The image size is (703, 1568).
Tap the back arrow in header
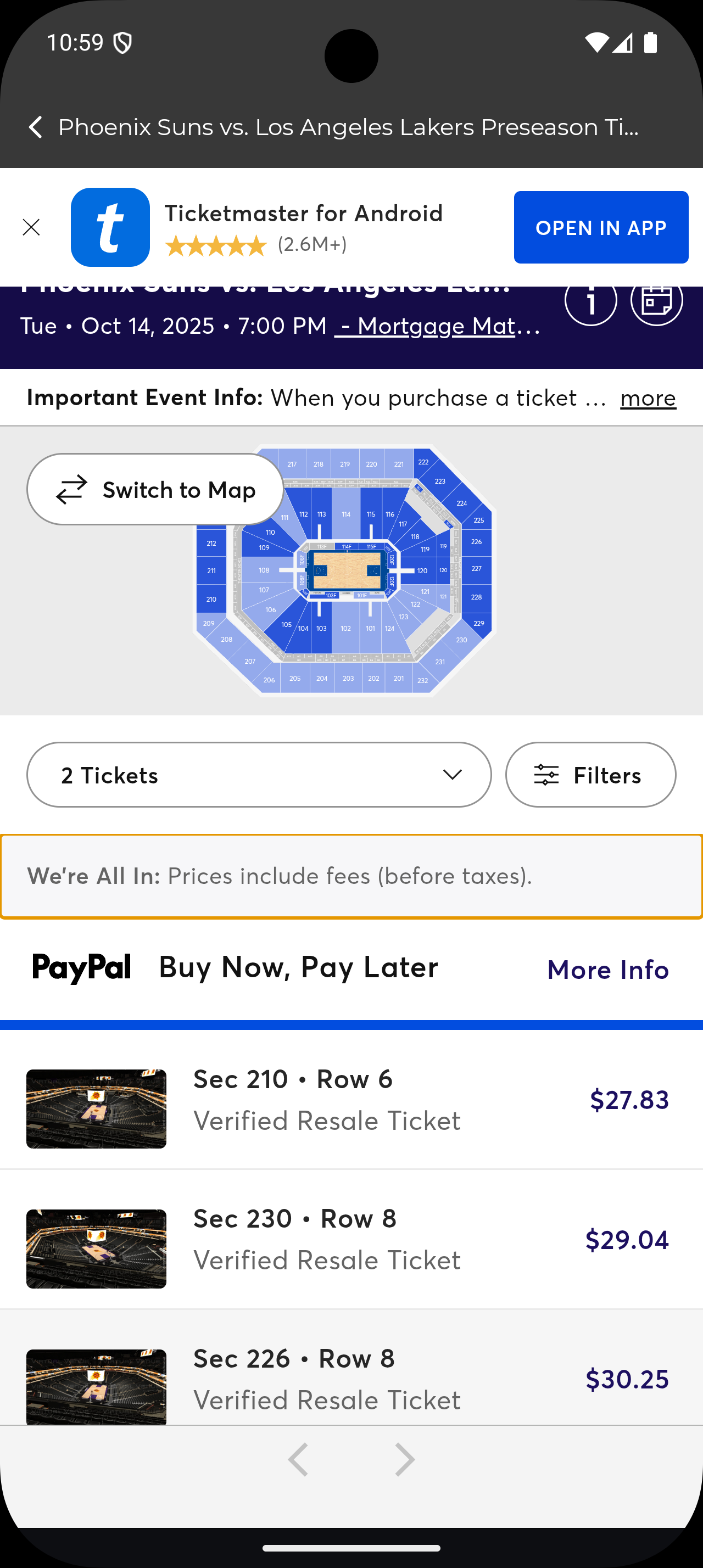(35, 127)
